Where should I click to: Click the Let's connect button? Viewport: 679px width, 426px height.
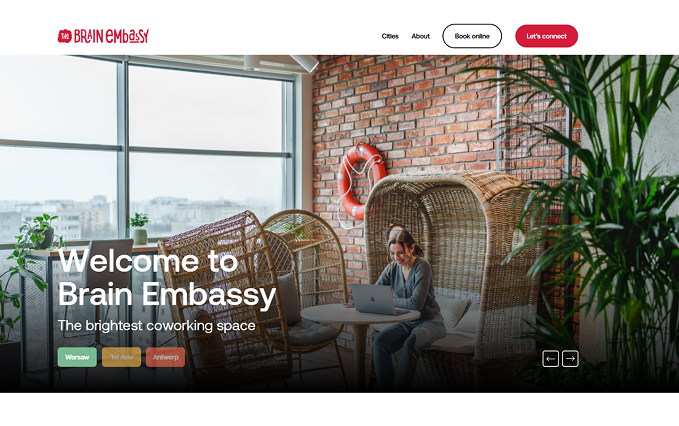tap(546, 36)
